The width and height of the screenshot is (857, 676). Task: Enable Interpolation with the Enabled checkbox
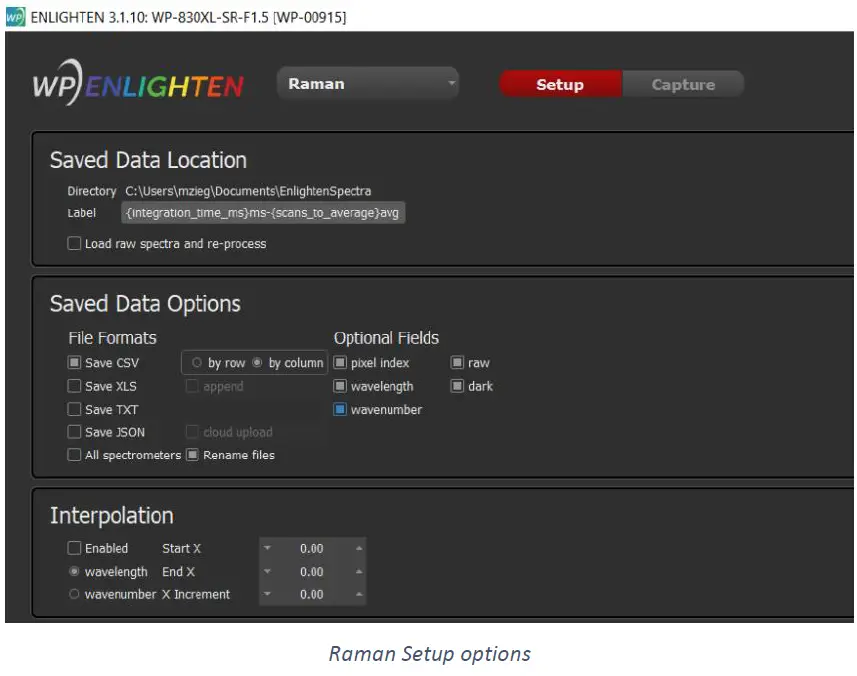75,548
